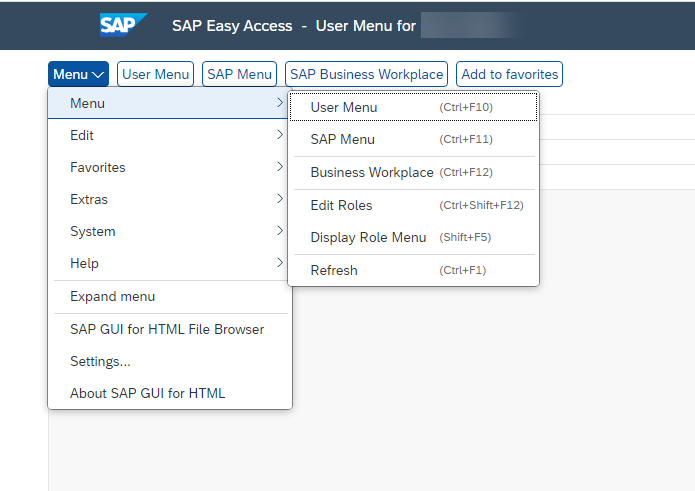
Task: Click Refresh in the submenu
Action: click(x=414, y=270)
